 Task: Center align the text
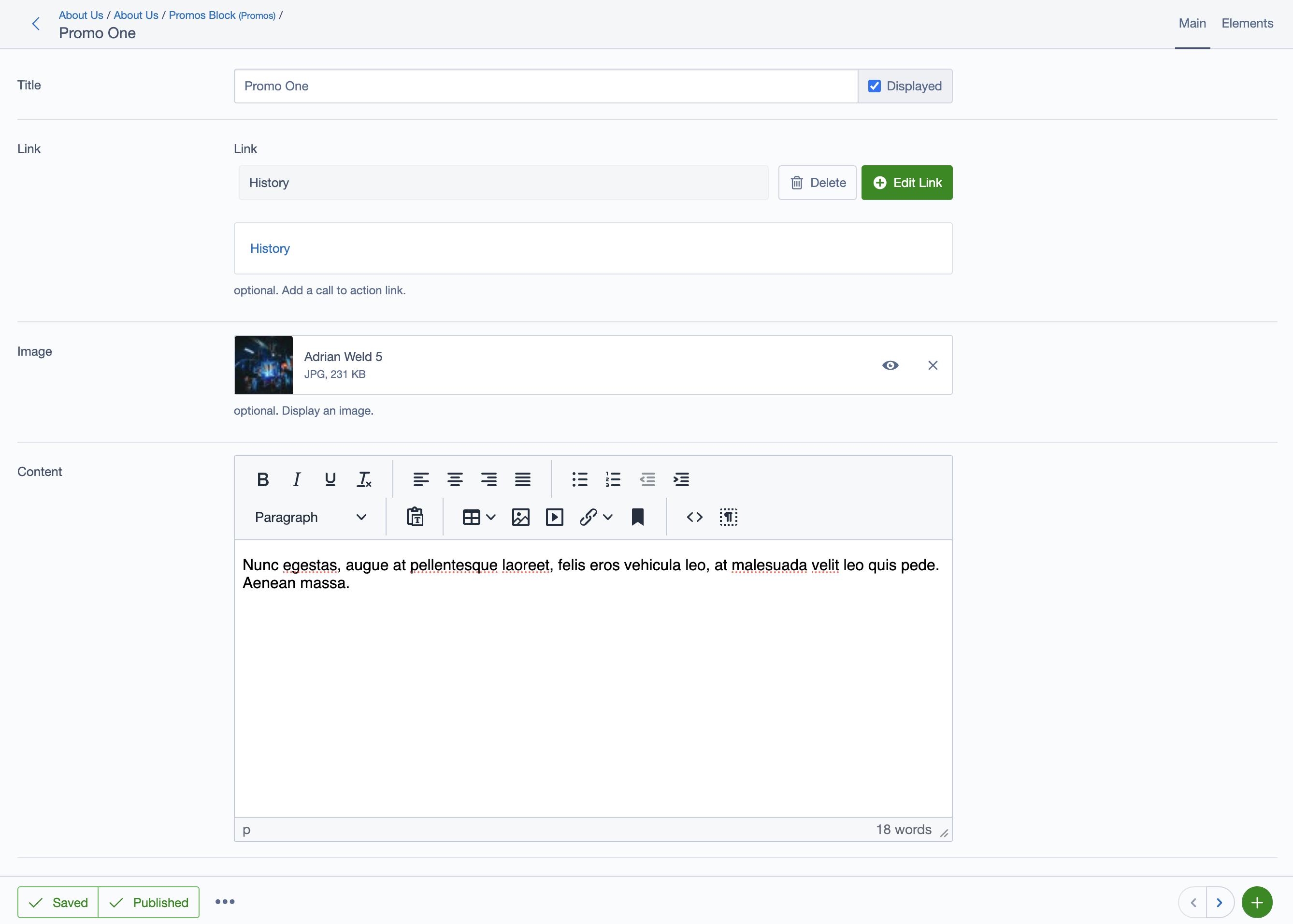pyautogui.click(x=455, y=479)
